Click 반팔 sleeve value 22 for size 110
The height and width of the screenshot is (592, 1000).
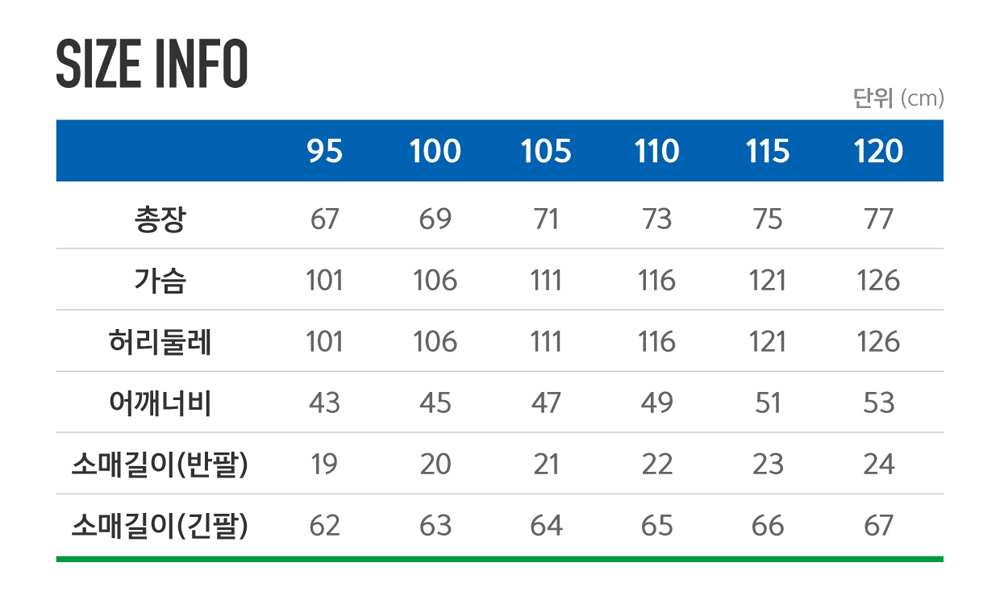pyautogui.click(x=657, y=464)
